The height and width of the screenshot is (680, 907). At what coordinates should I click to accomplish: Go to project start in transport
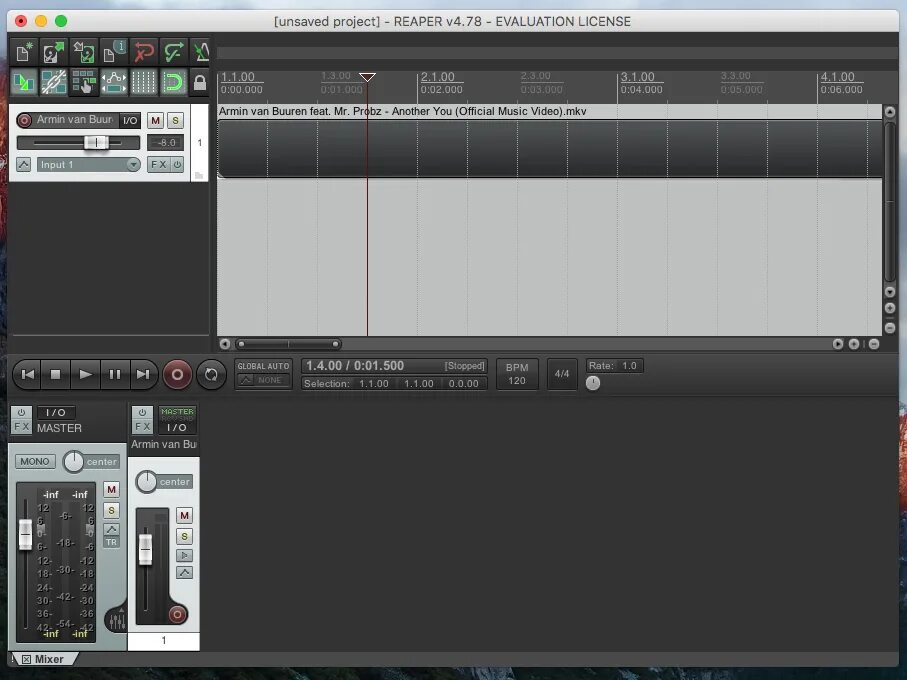(x=27, y=374)
